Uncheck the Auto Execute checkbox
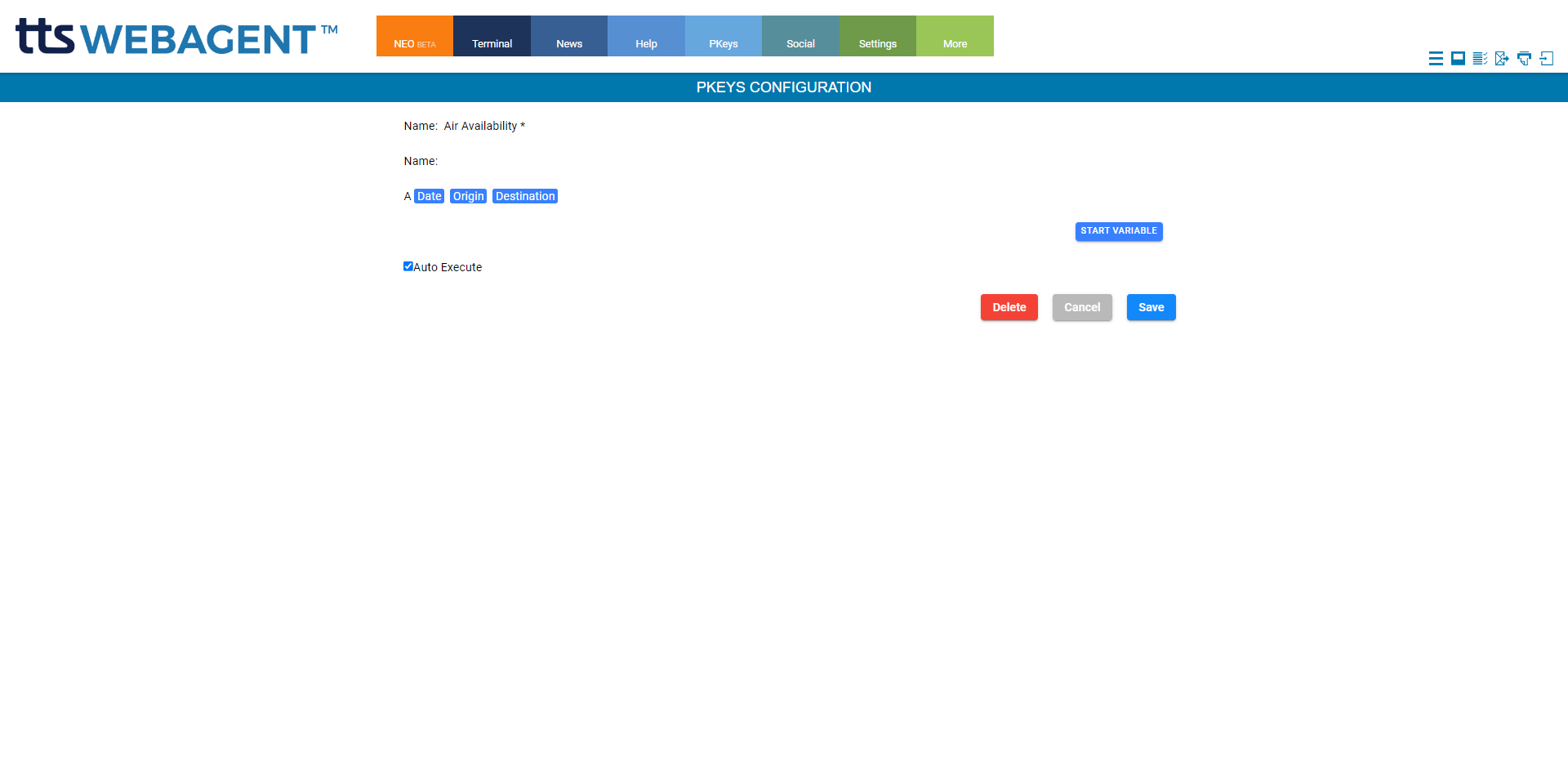 click(x=408, y=266)
